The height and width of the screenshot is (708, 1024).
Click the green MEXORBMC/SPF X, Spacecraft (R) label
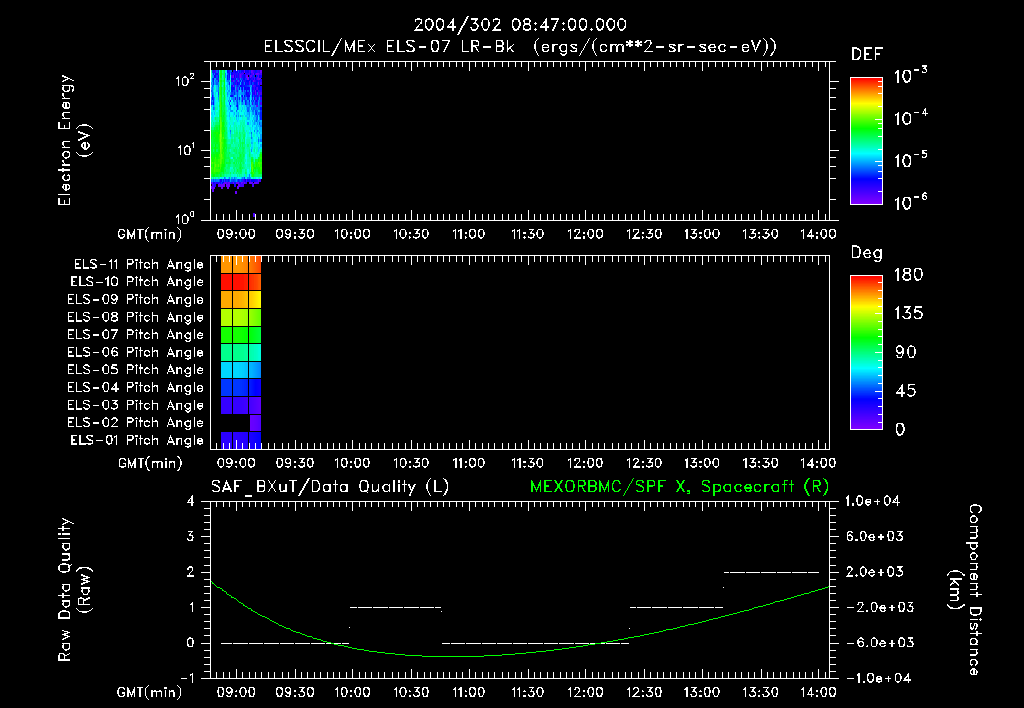coord(679,487)
